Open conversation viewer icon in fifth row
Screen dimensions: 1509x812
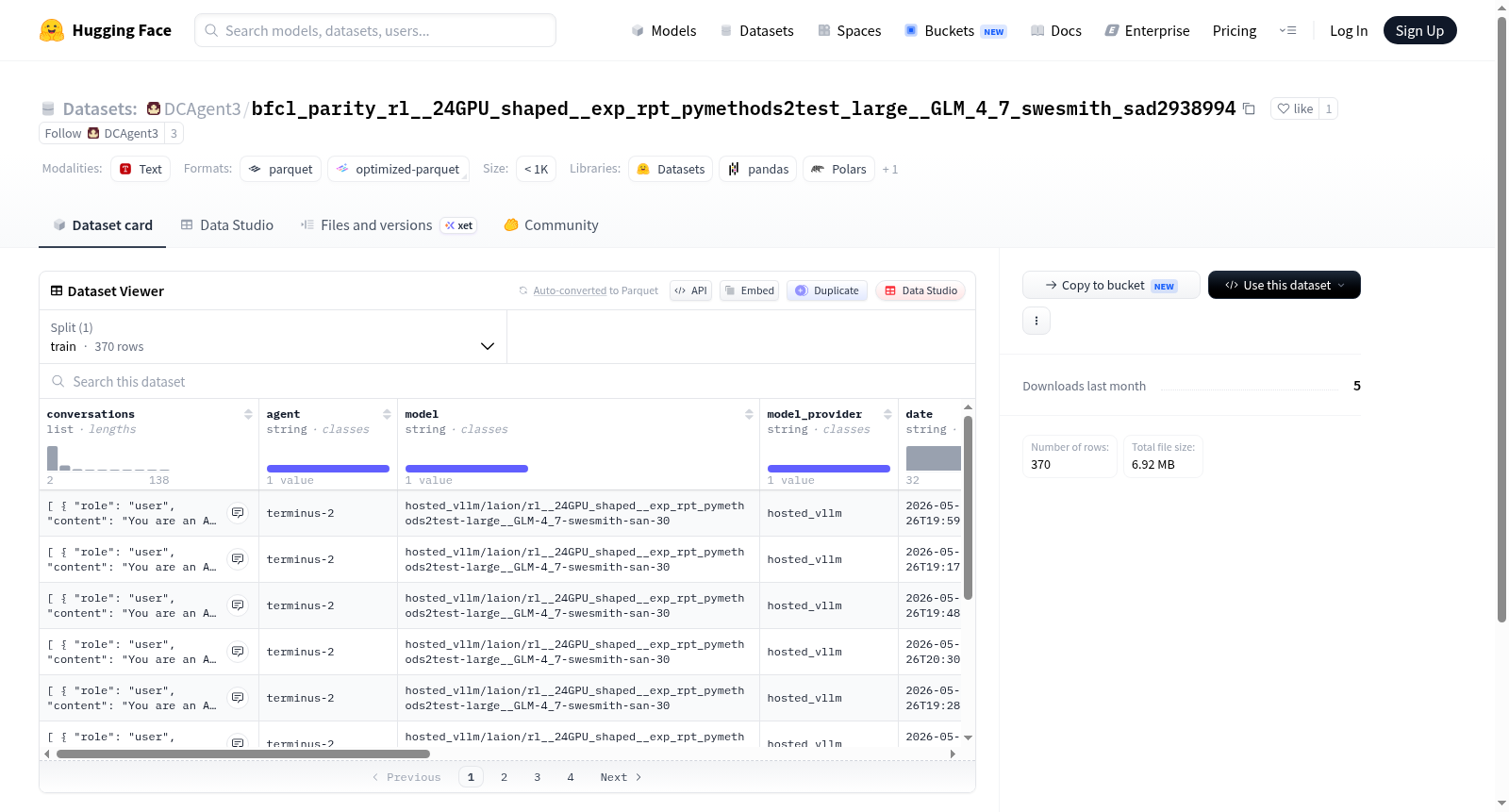[238, 698]
